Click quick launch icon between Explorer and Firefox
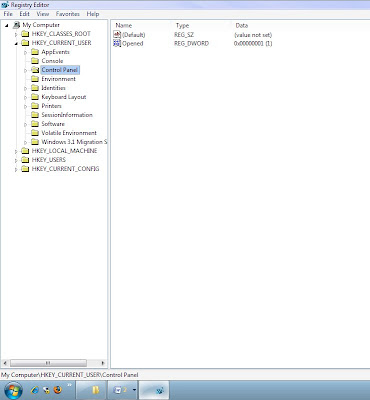Image resolution: width=370 pixels, height=400 pixels. coord(46,390)
